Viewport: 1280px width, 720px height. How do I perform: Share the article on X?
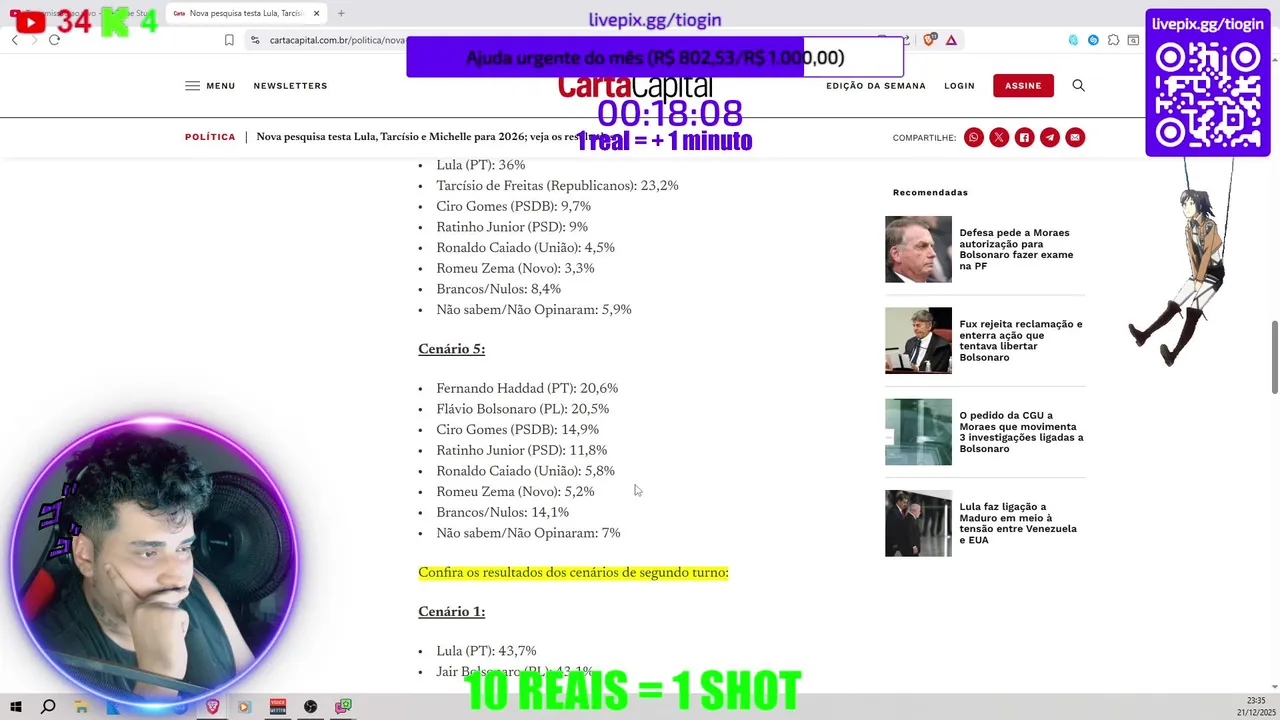999,137
